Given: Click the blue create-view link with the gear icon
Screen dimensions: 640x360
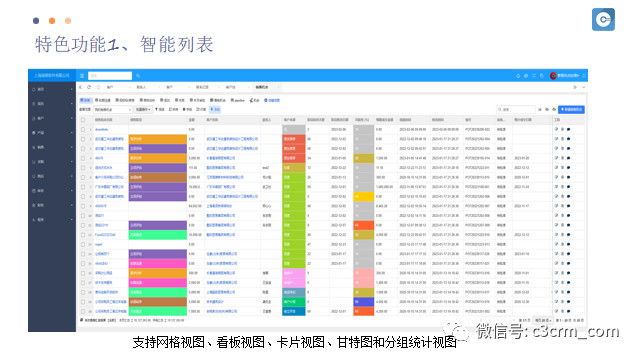Looking at the screenshot, I should tap(272, 100).
